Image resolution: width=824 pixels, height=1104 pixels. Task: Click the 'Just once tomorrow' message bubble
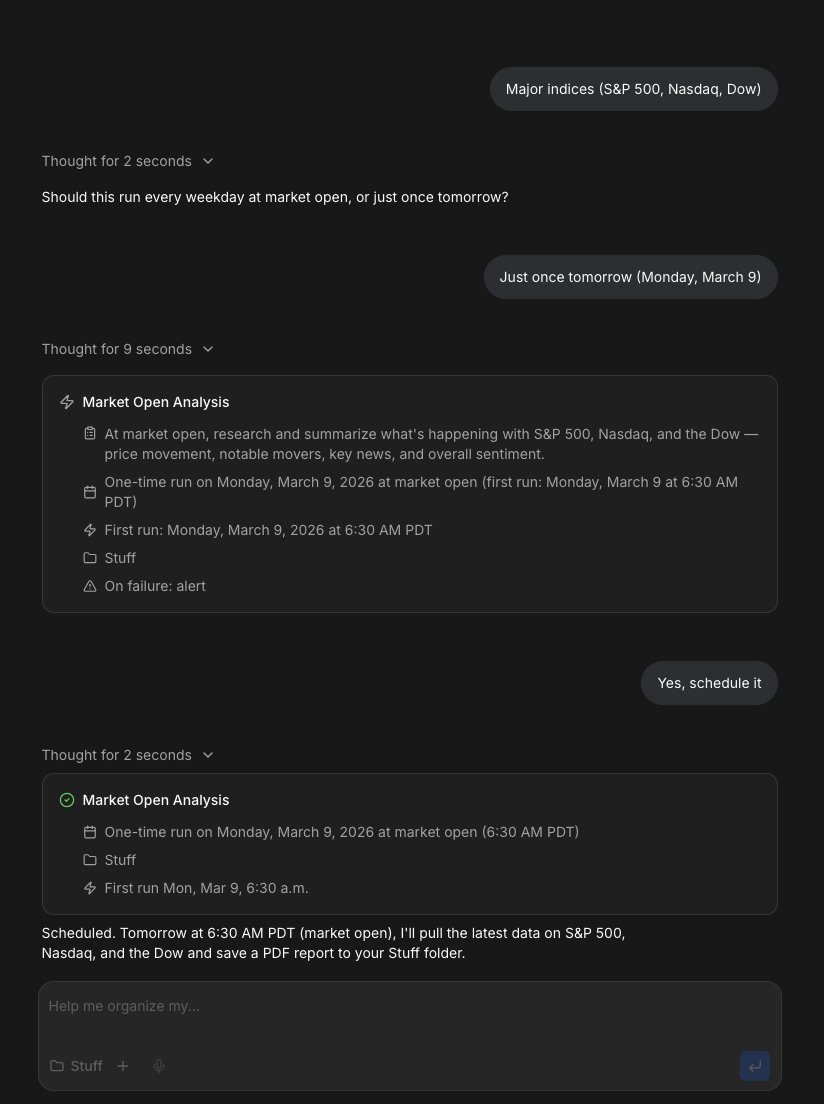pyautogui.click(x=630, y=277)
